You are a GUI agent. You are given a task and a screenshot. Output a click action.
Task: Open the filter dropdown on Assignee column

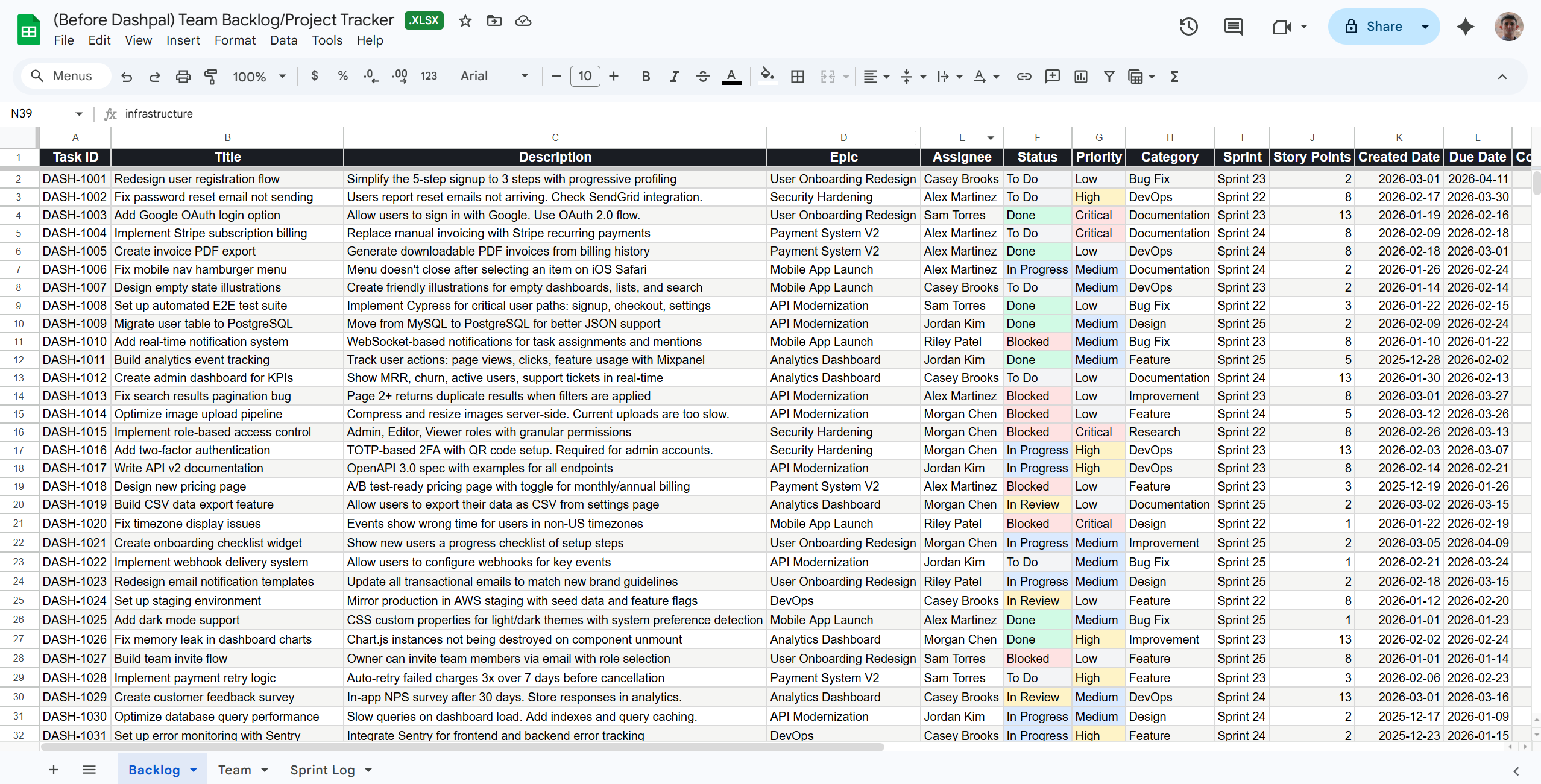pyautogui.click(x=991, y=137)
